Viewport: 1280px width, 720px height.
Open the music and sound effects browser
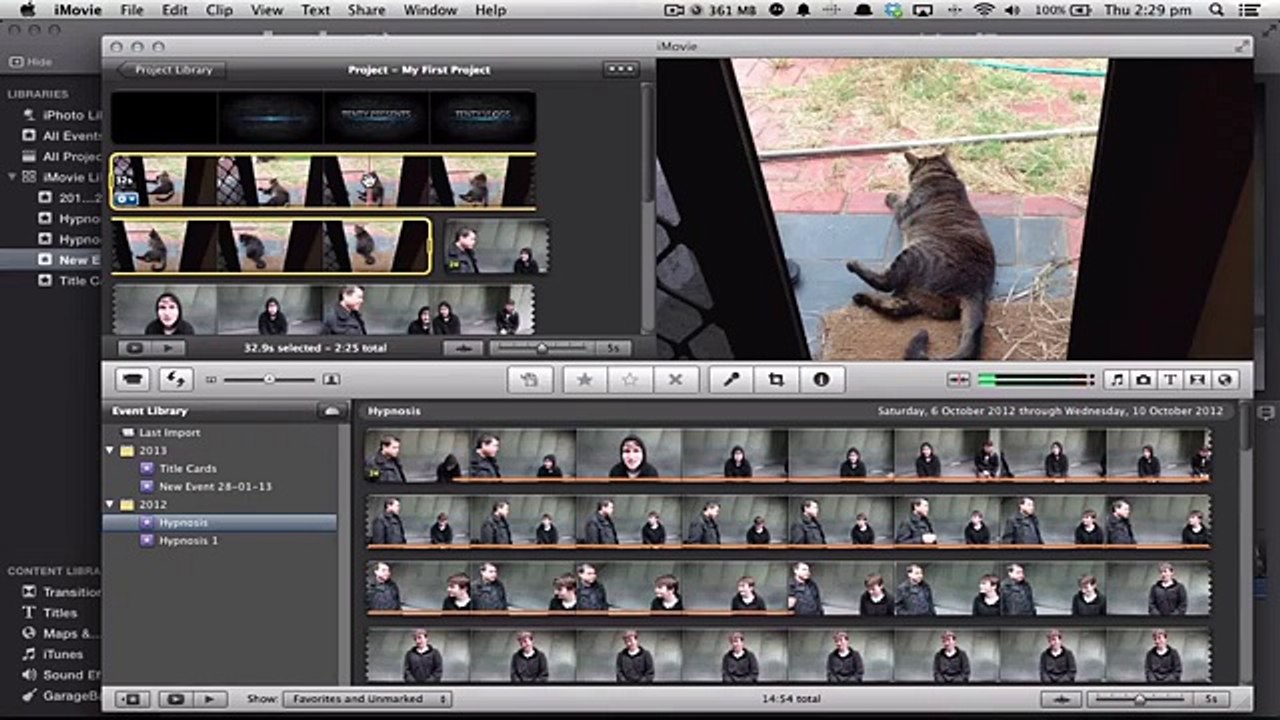(x=1117, y=380)
